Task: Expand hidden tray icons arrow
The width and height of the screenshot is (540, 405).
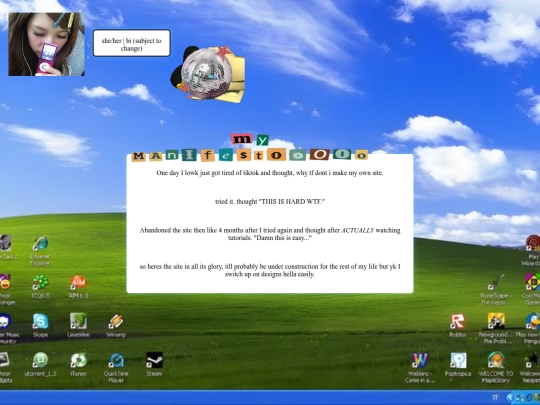Action: click(x=511, y=398)
